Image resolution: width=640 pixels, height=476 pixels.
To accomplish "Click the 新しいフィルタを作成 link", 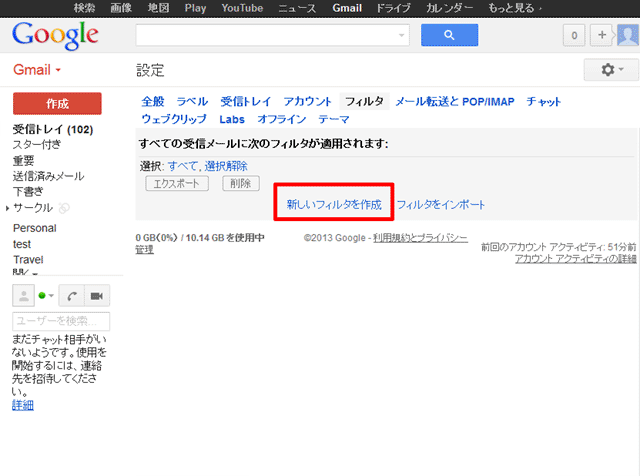I will 334,204.
